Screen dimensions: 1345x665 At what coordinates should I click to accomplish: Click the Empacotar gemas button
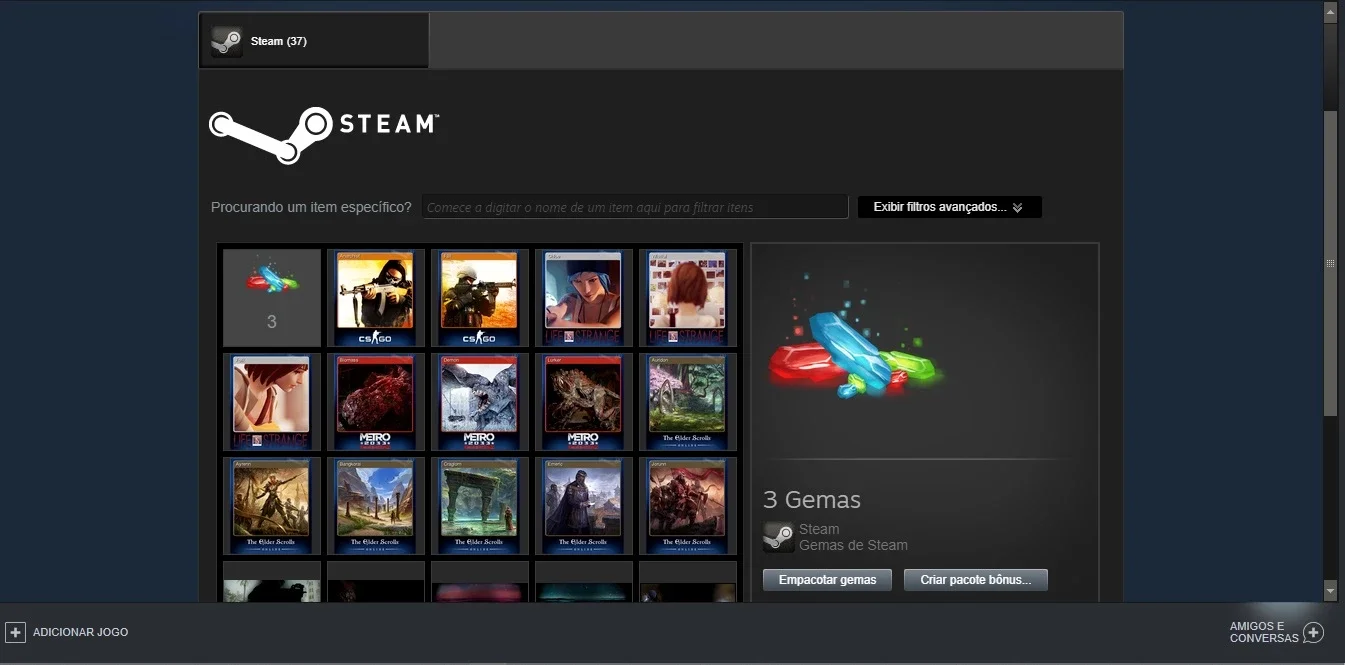coord(827,580)
